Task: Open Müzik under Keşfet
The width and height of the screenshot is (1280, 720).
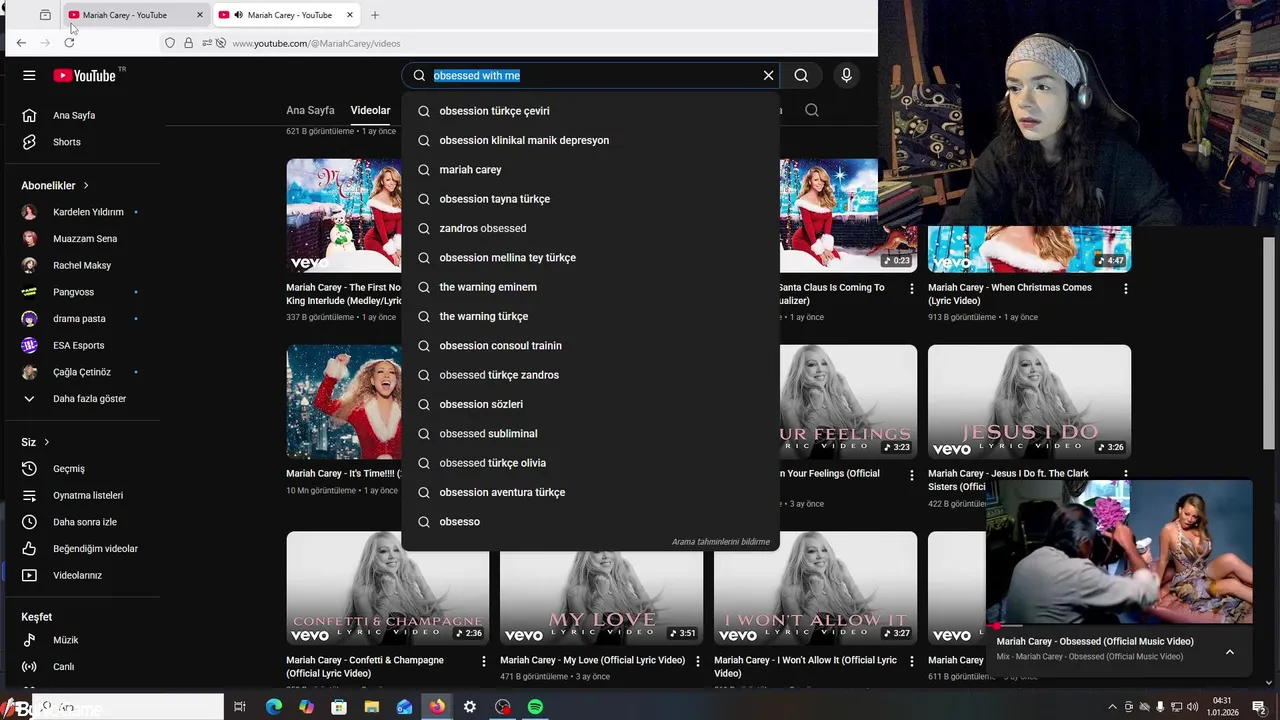Action: point(83,640)
